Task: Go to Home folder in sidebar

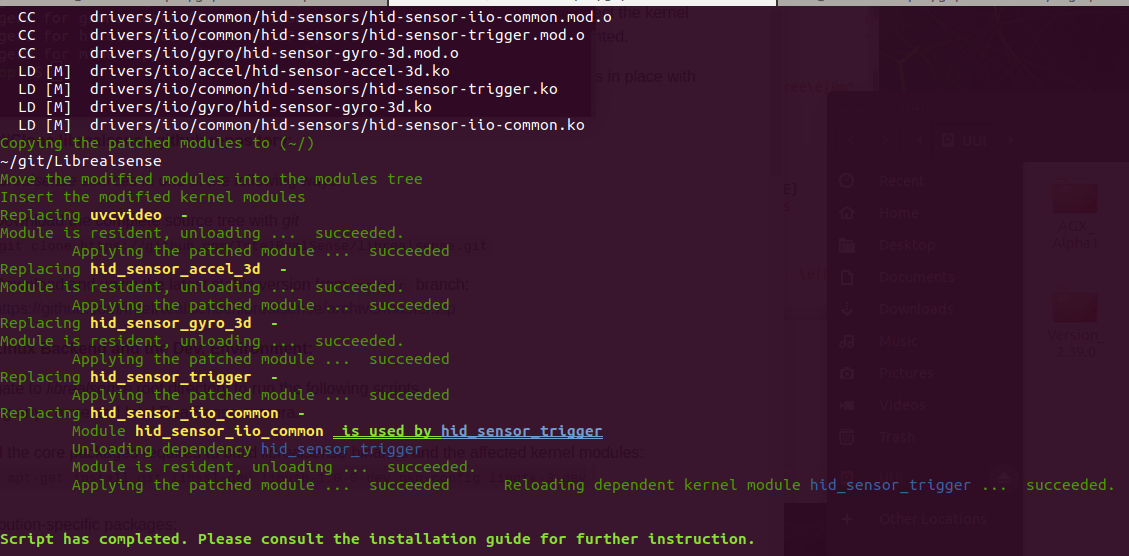Action: click(898, 213)
